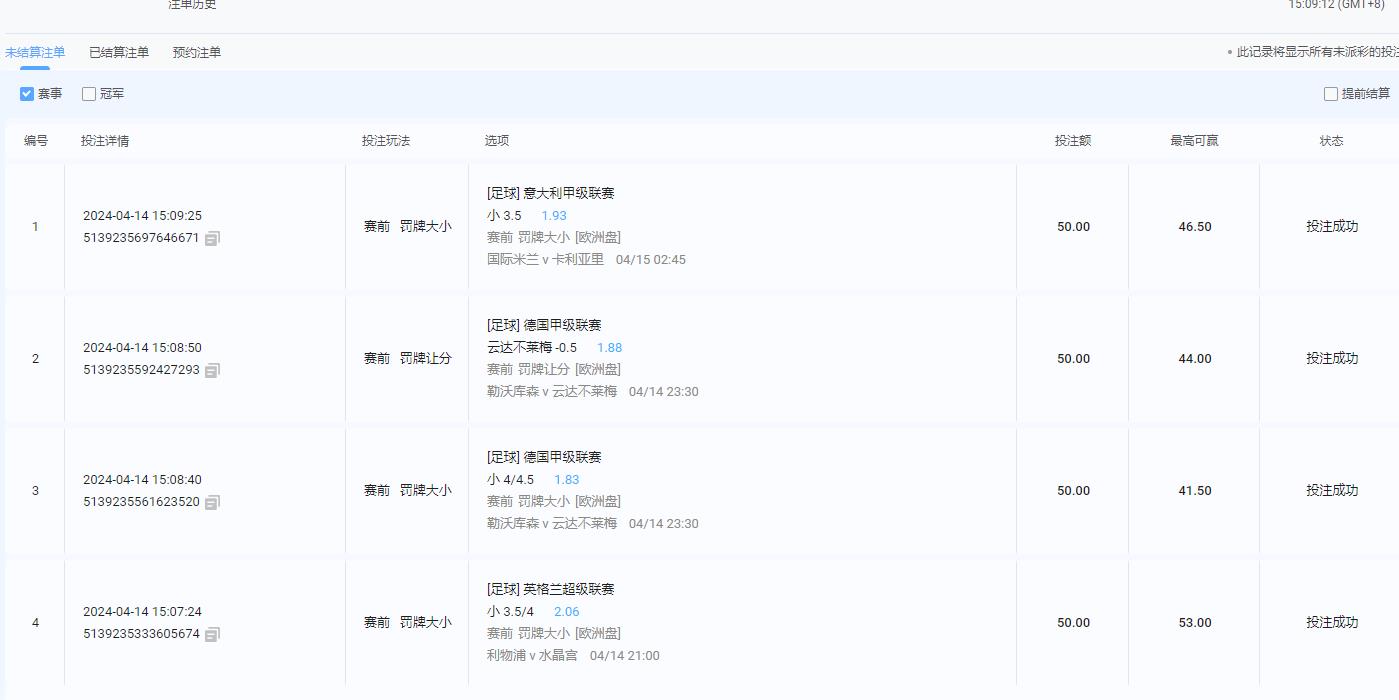Image resolution: width=1399 pixels, height=700 pixels.
Task: Tick the 提前结算 checkbox
Action: [1331, 94]
